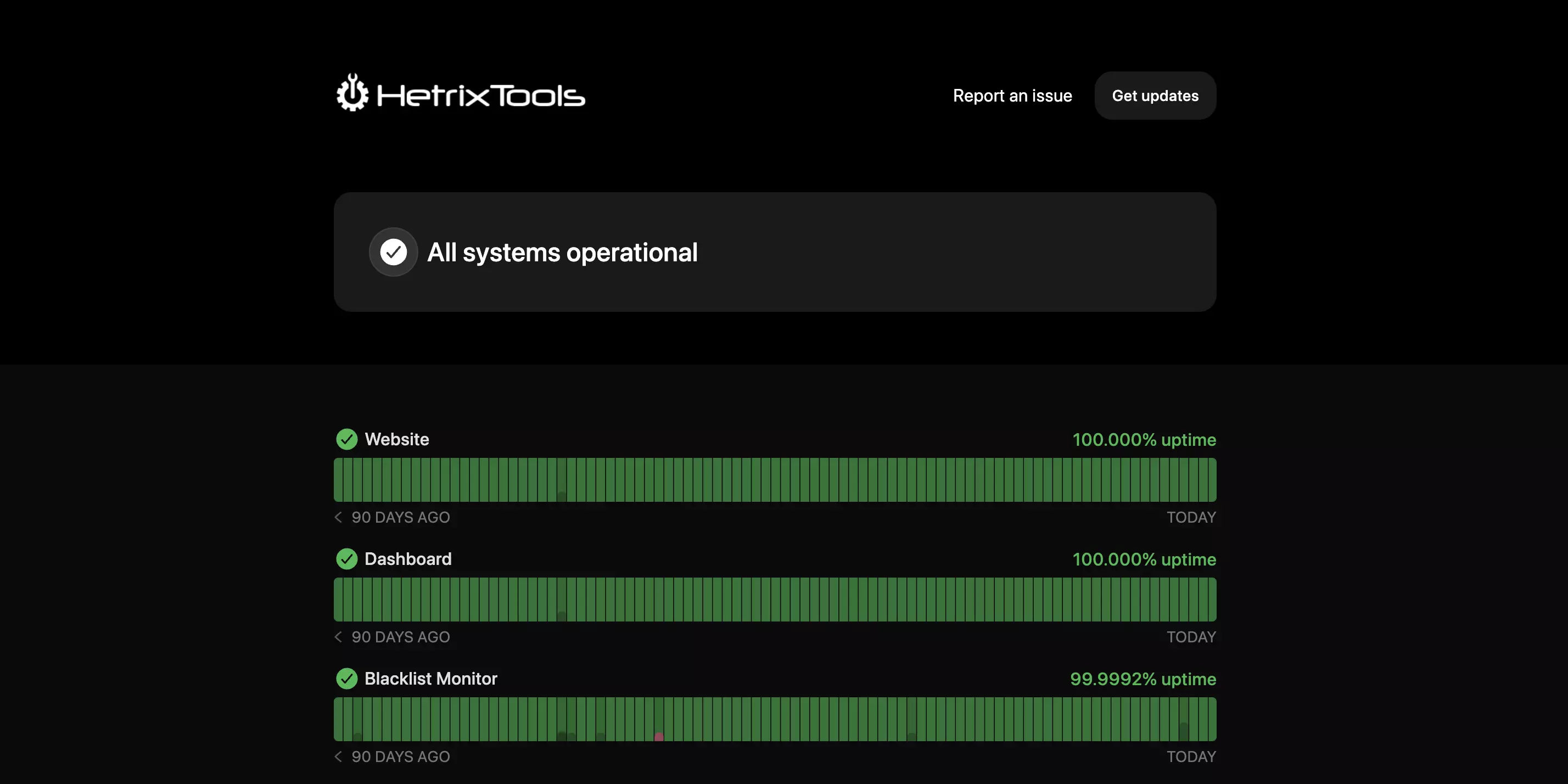Screen dimensions: 1568x784
Task: Click the green check icon beside Blacklist Monitor
Action: pos(347,678)
